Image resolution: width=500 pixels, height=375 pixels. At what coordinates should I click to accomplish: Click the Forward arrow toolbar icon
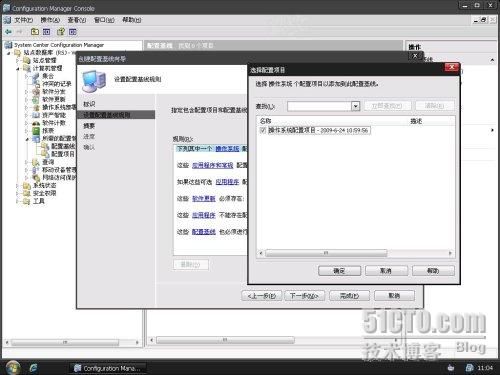tap(20, 32)
